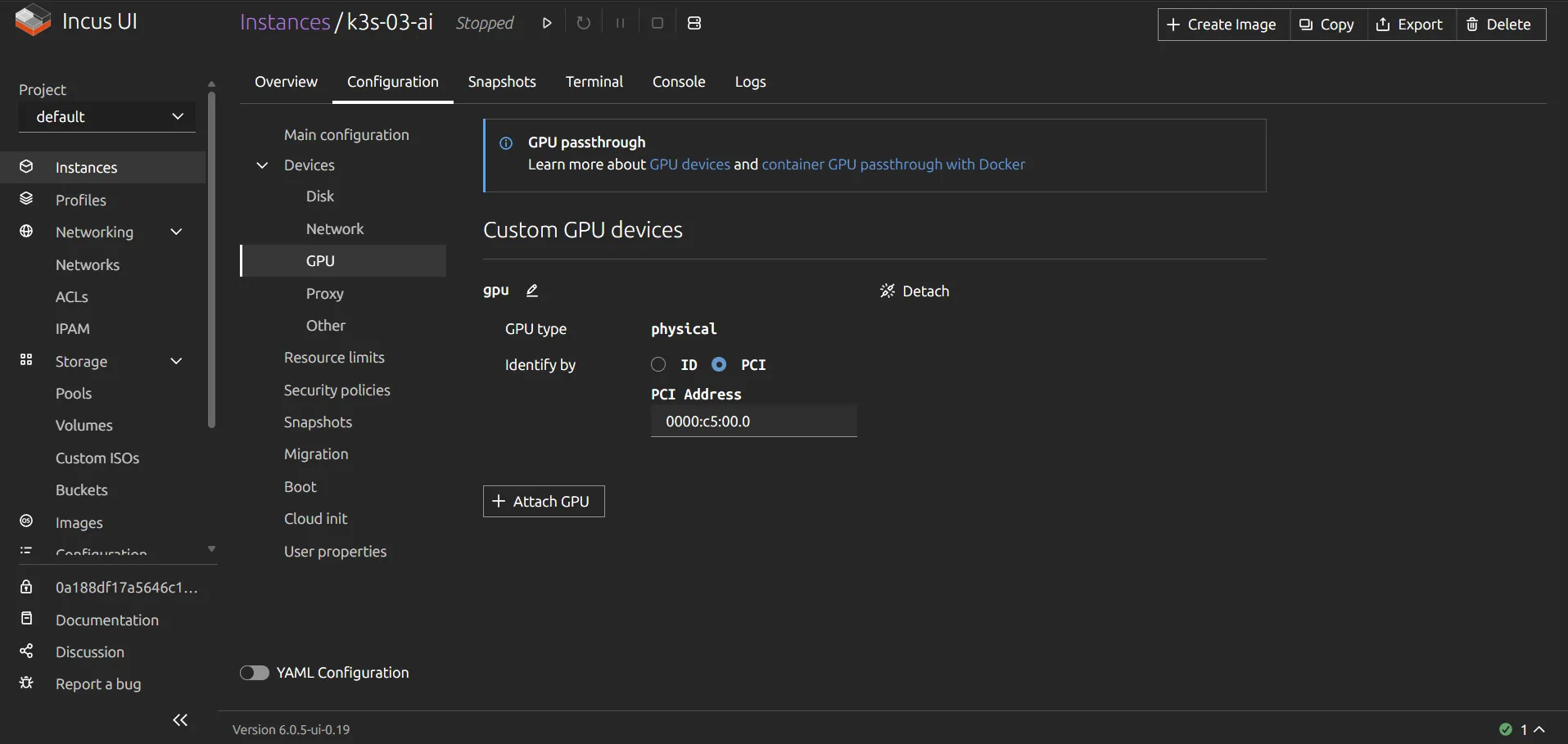Collapse the Networking section chevron
The width and height of the screenshot is (1568, 744).
pos(176,232)
